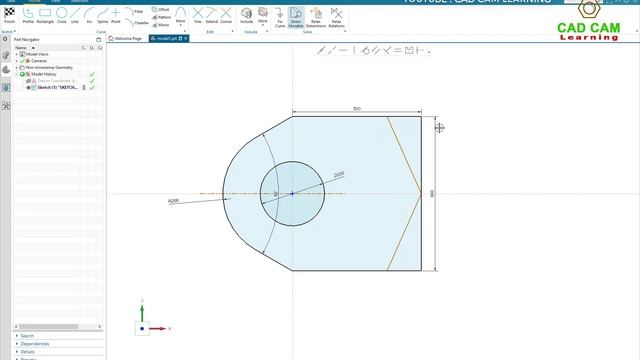Image resolution: width=640 pixels, height=360 pixels.
Task: Collapse the Model History node
Action: coord(17,74)
